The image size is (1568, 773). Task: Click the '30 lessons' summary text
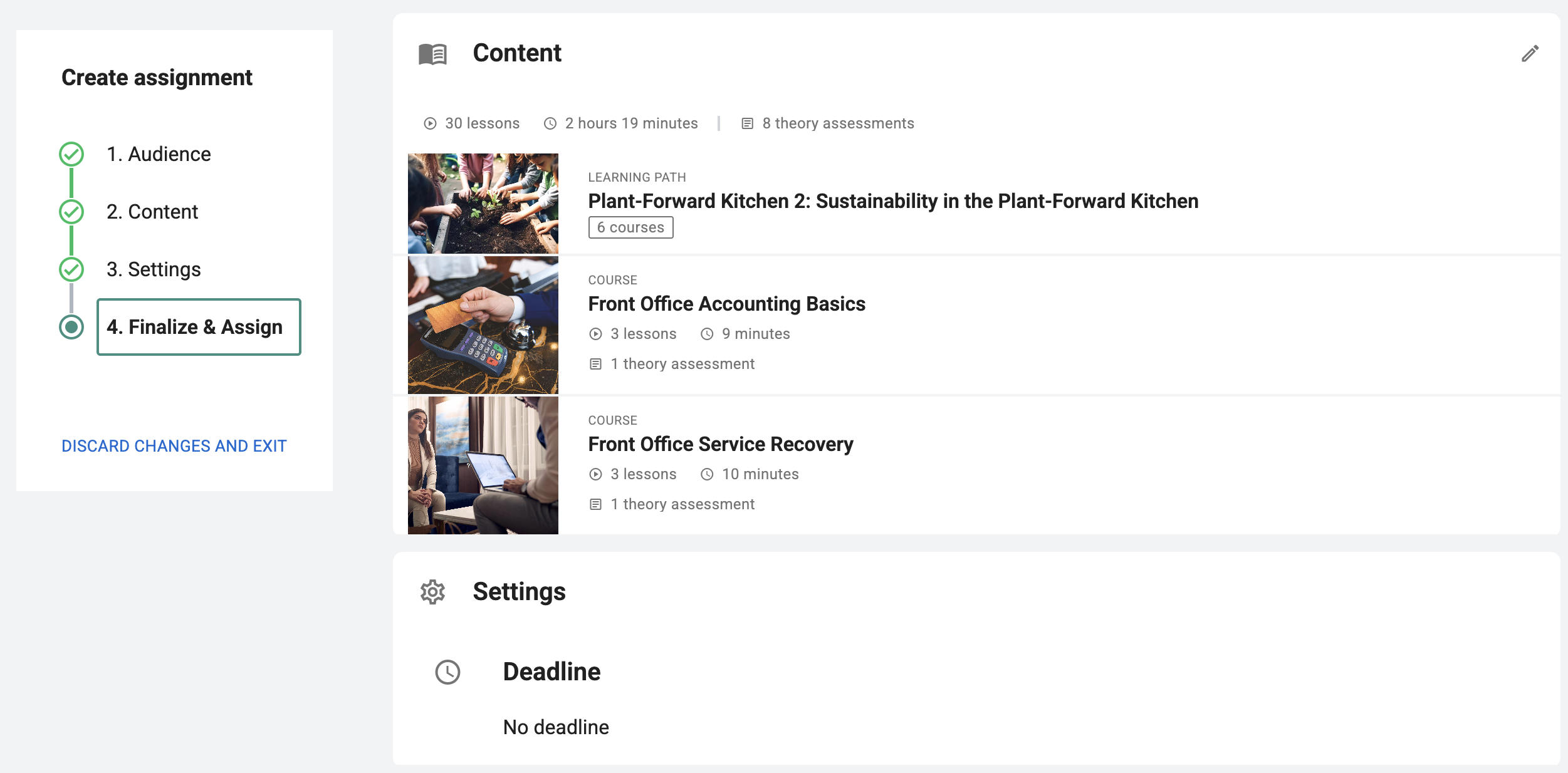click(x=482, y=123)
